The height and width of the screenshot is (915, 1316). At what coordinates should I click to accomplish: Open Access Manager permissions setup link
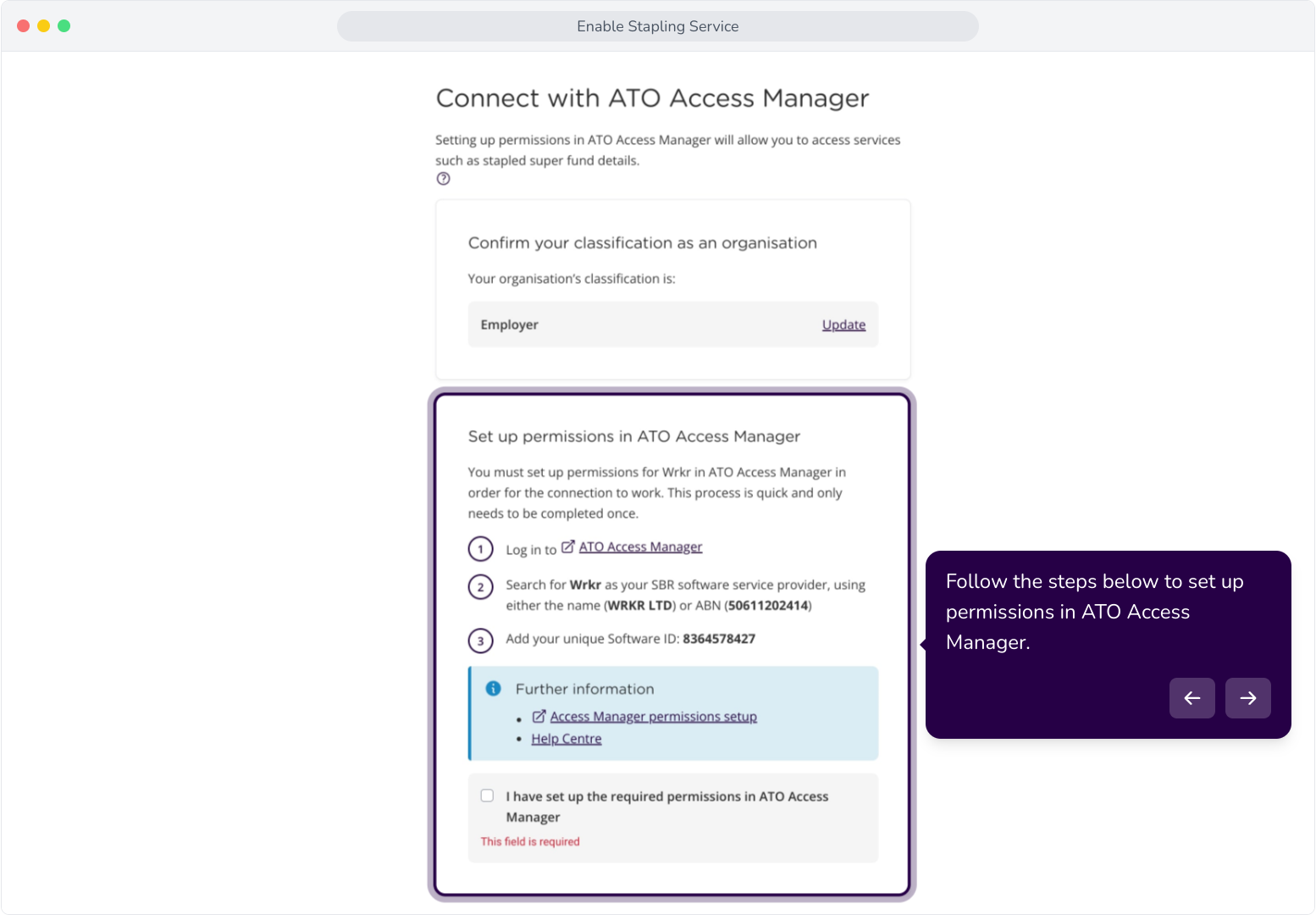(653, 717)
